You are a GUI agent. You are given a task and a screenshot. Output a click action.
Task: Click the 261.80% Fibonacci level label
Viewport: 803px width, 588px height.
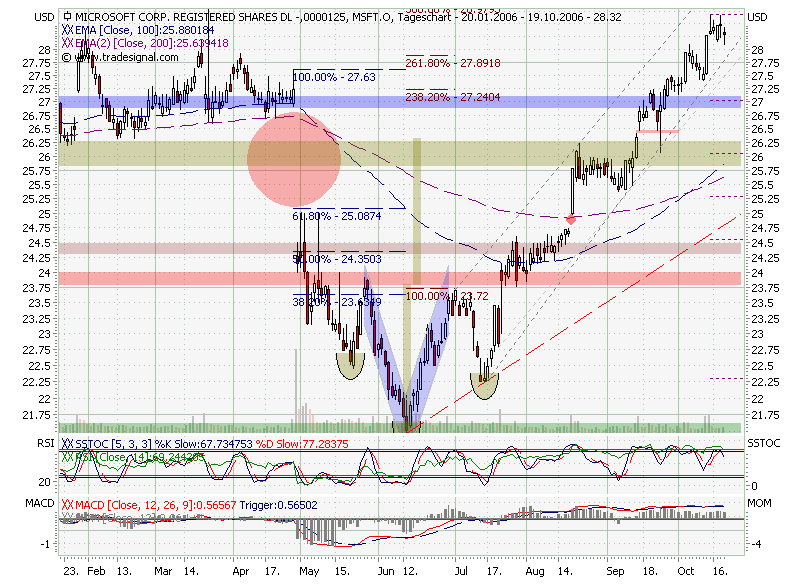pyautogui.click(x=452, y=63)
